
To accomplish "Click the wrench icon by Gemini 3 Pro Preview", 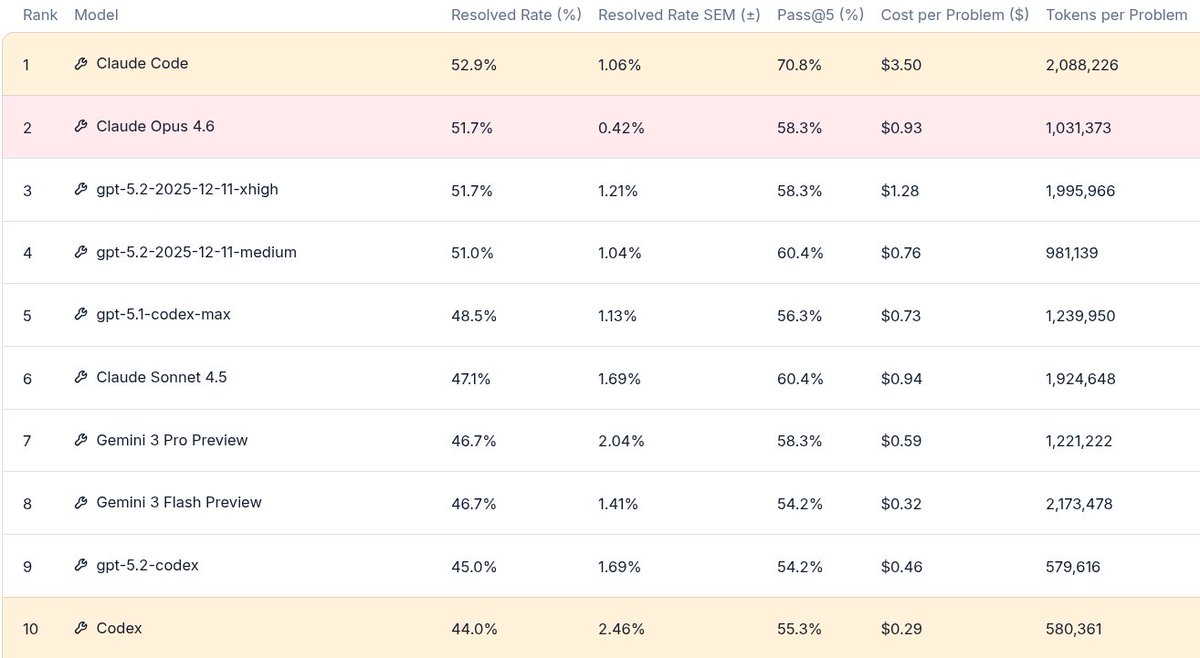I will click(x=81, y=441).
